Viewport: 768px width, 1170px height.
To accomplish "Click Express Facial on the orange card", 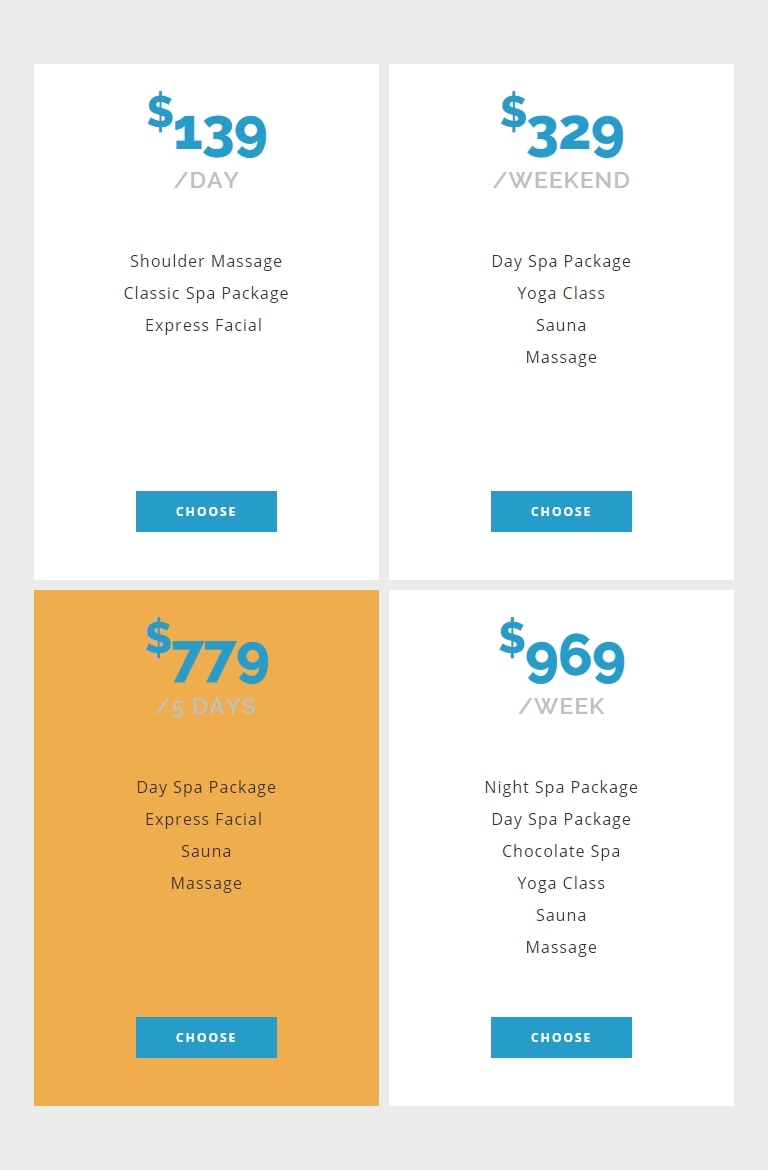I will (204, 819).
